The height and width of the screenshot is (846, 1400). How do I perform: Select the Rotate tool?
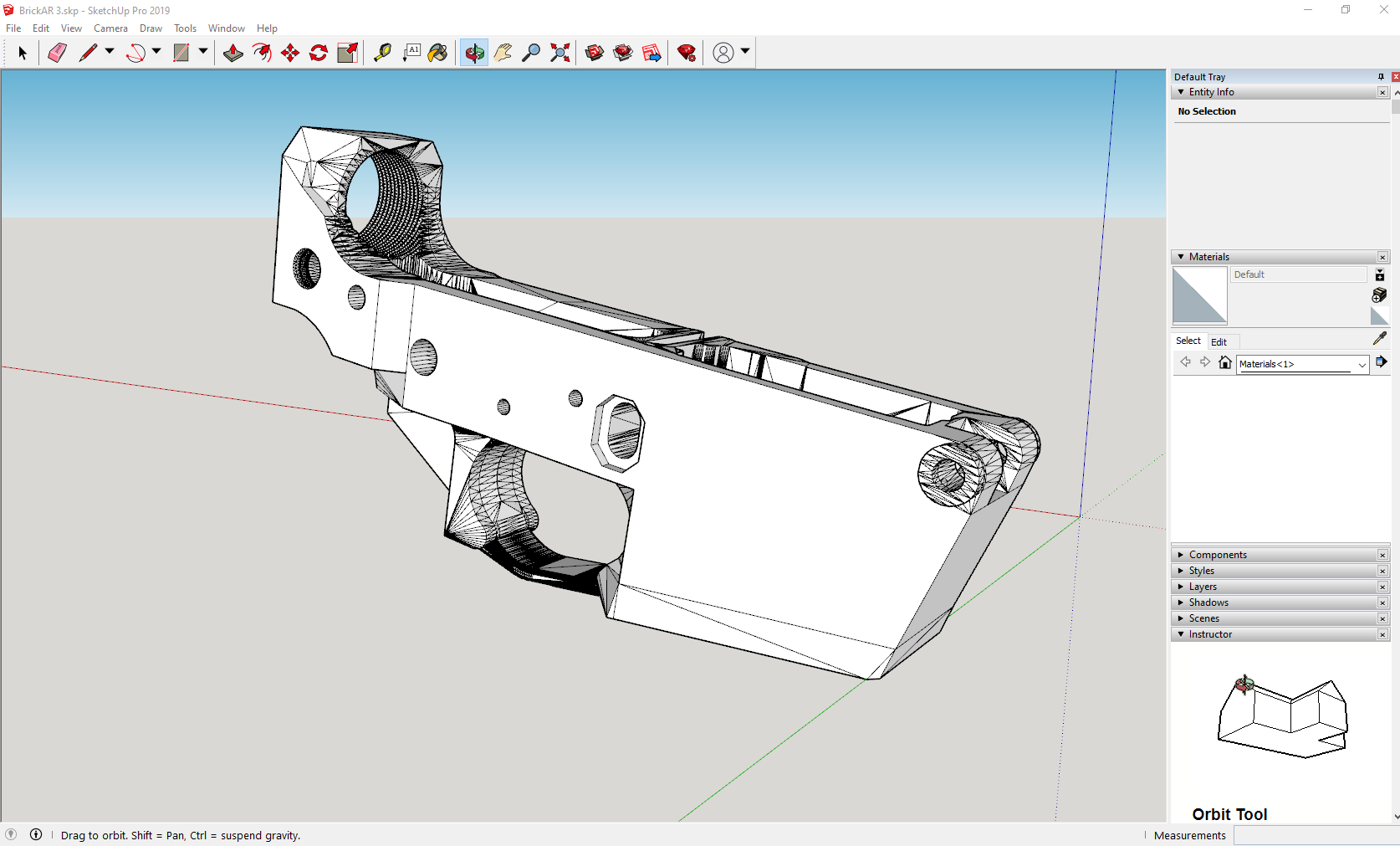(x=319, y=53)
